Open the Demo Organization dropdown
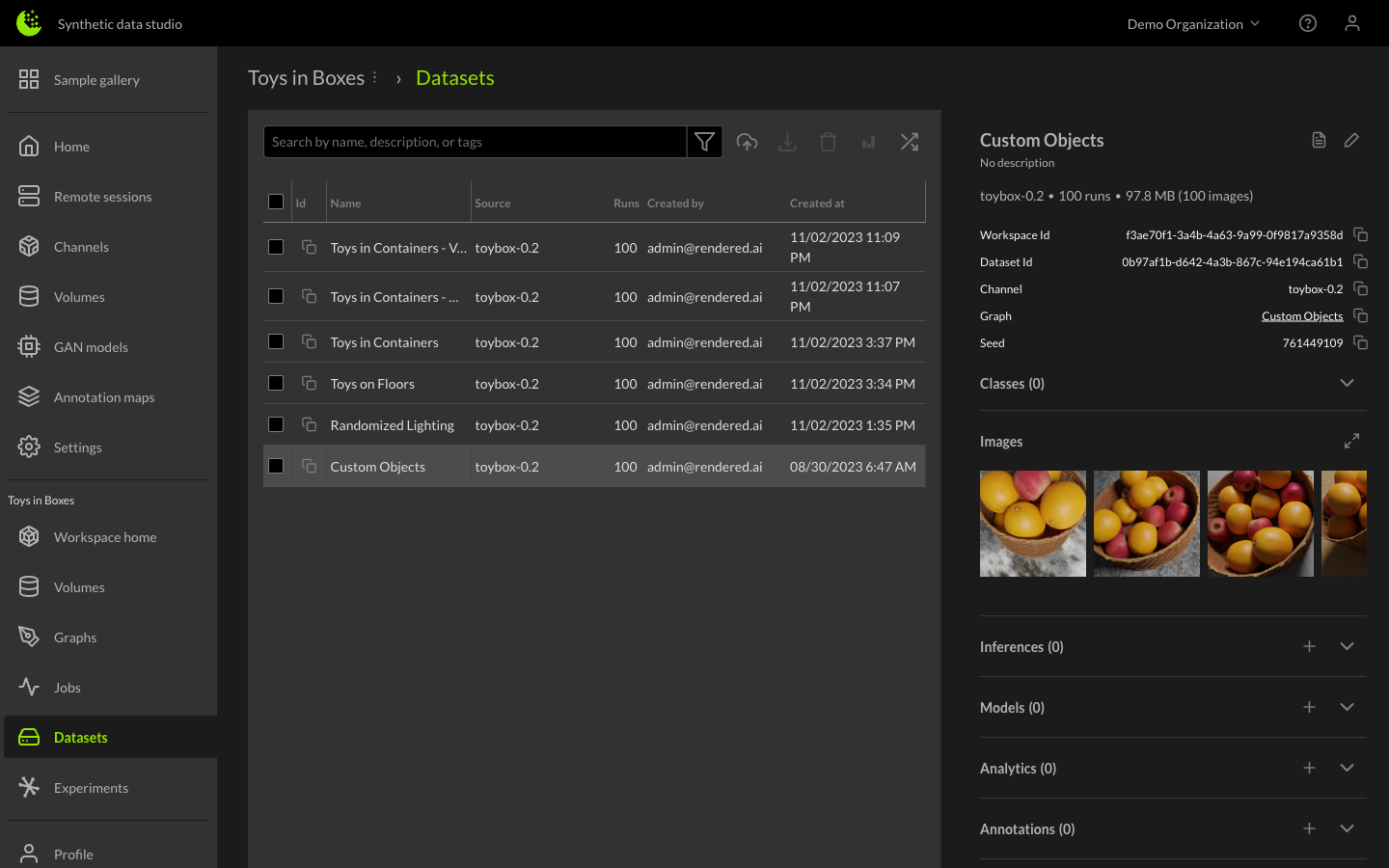 click(x=1193, y=23)
